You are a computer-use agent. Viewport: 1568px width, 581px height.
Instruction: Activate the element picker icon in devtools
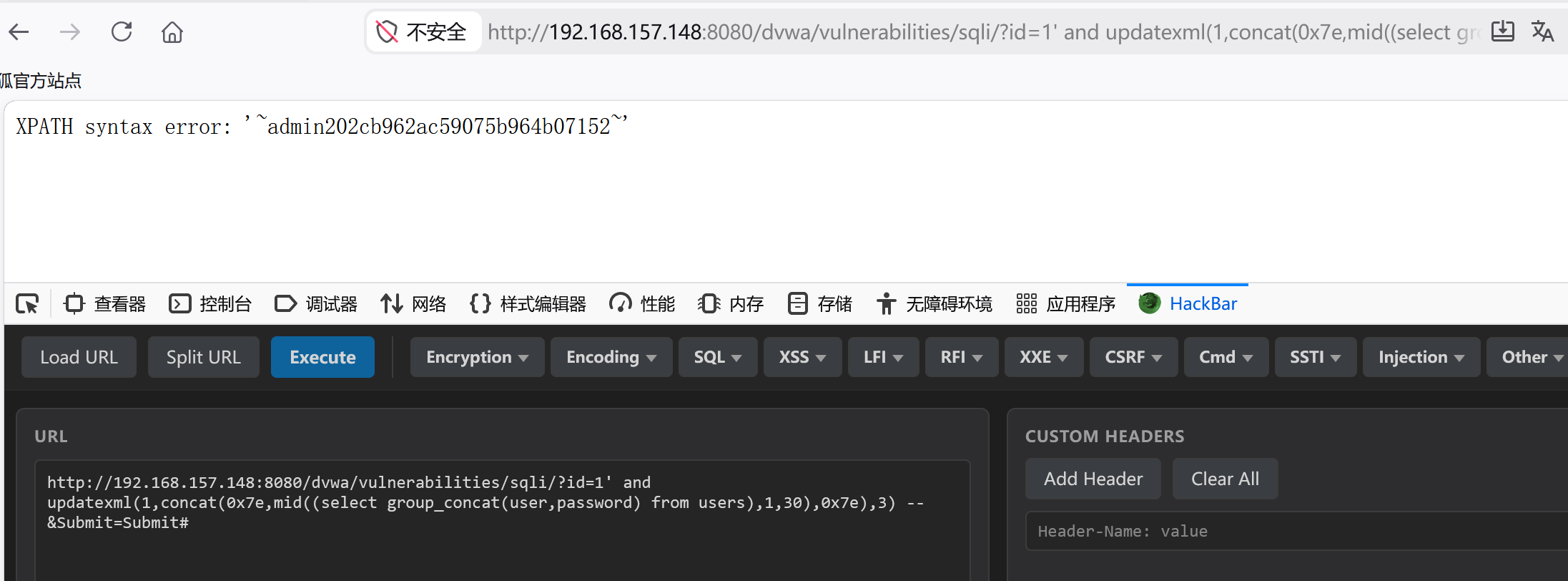[x=27, y=304]
